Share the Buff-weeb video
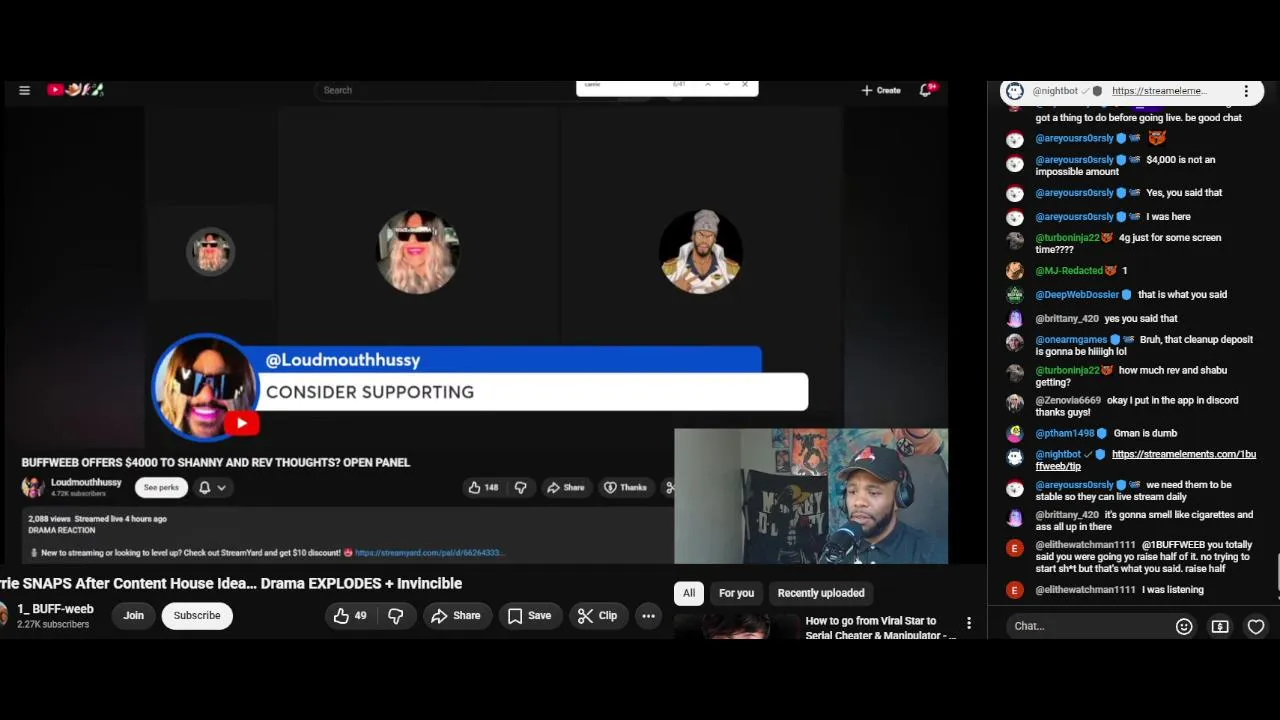This screenshot has width=1280, height=720. click(456, 616)
